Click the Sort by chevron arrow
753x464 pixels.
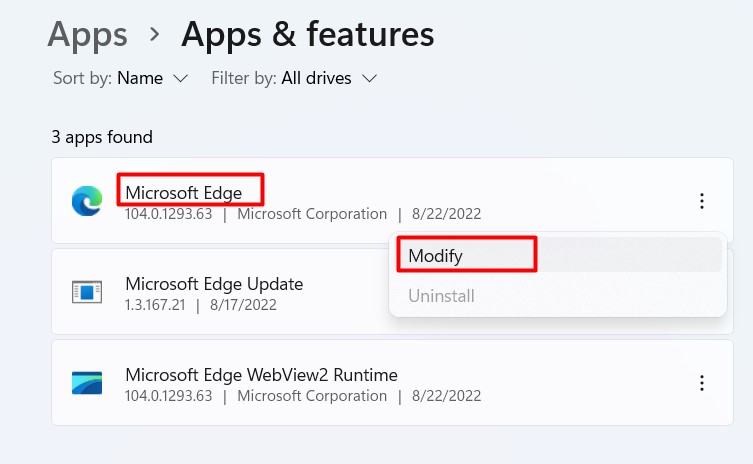[180, 78]
